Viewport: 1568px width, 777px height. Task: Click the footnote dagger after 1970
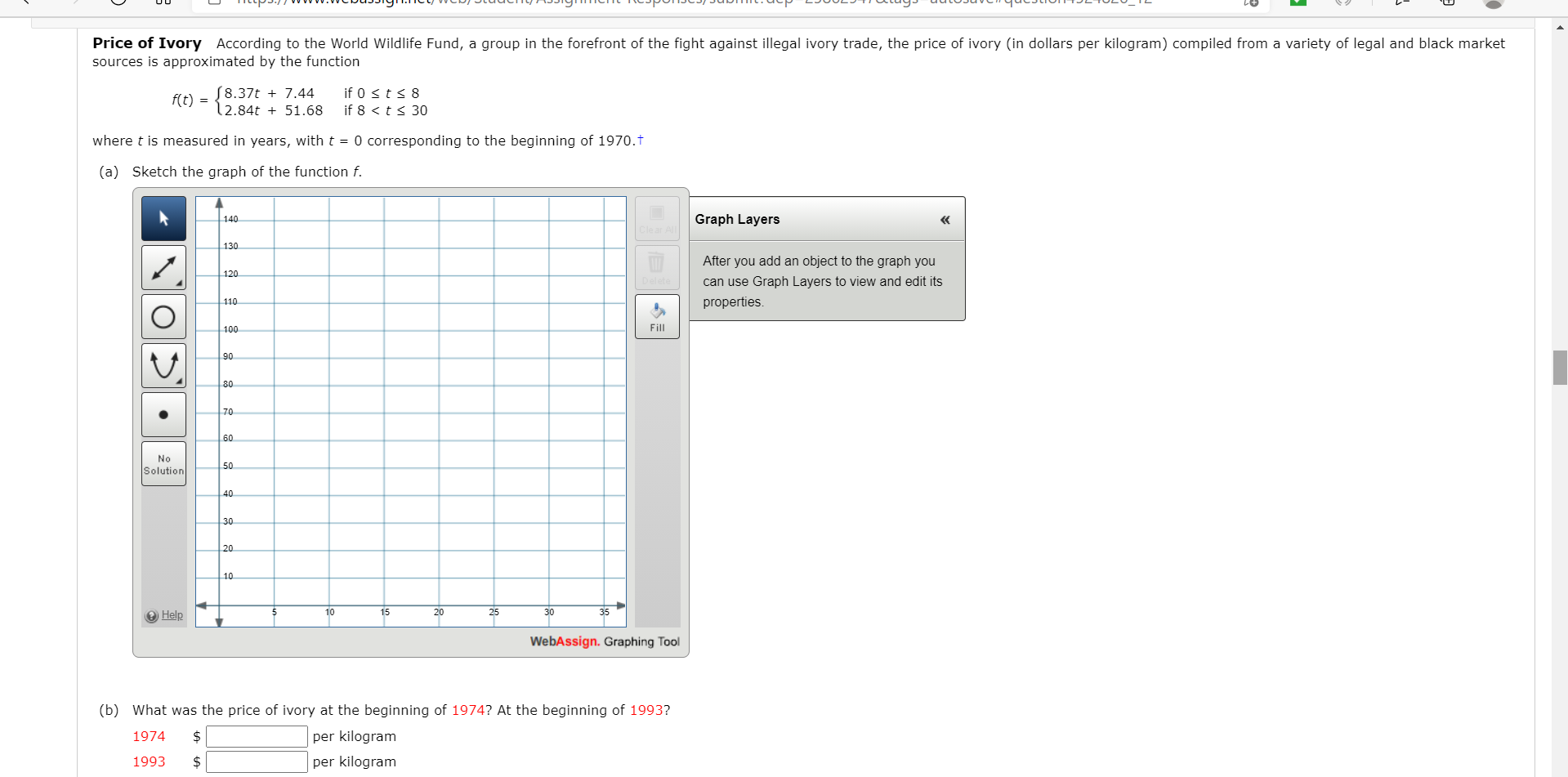tap(640, 140)
